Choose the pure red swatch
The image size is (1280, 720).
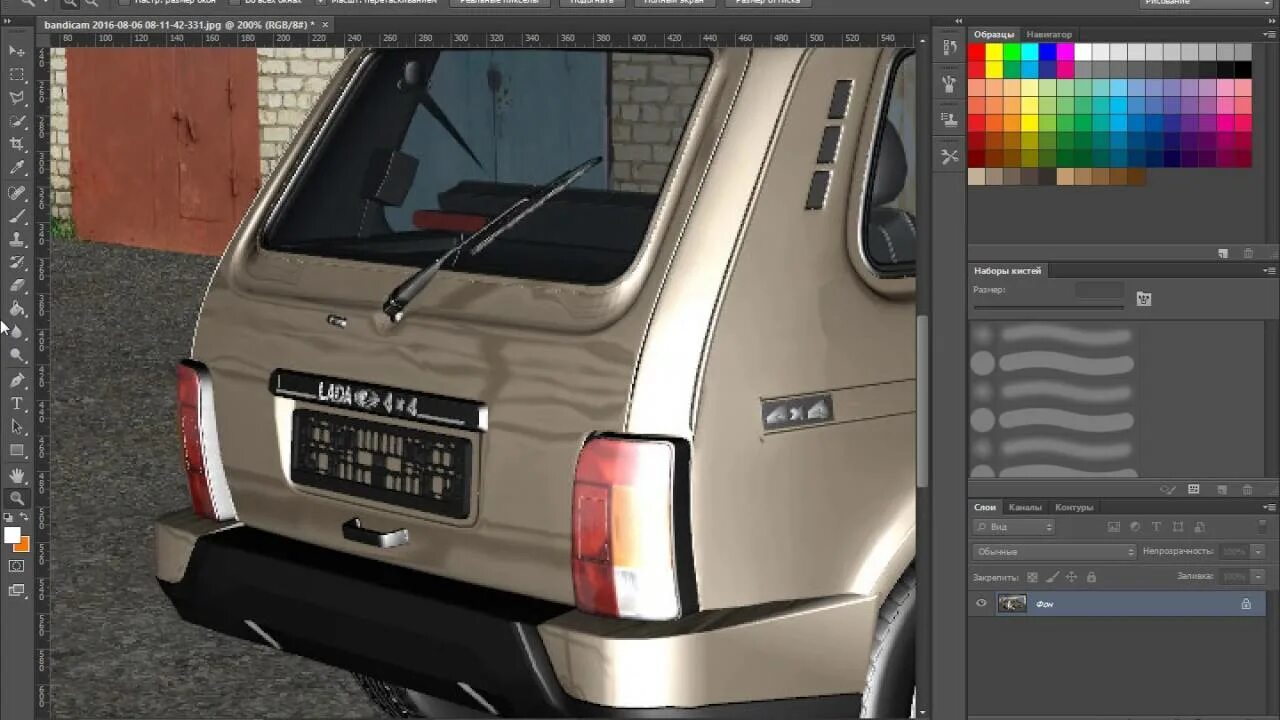point(976,52)
